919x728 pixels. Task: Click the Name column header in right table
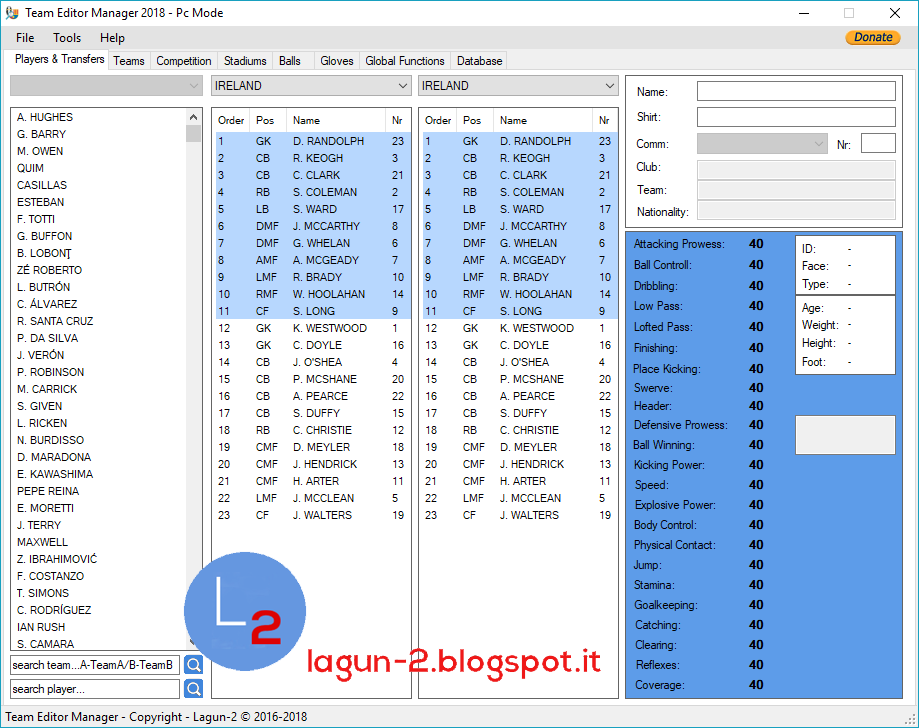point(543,120)
